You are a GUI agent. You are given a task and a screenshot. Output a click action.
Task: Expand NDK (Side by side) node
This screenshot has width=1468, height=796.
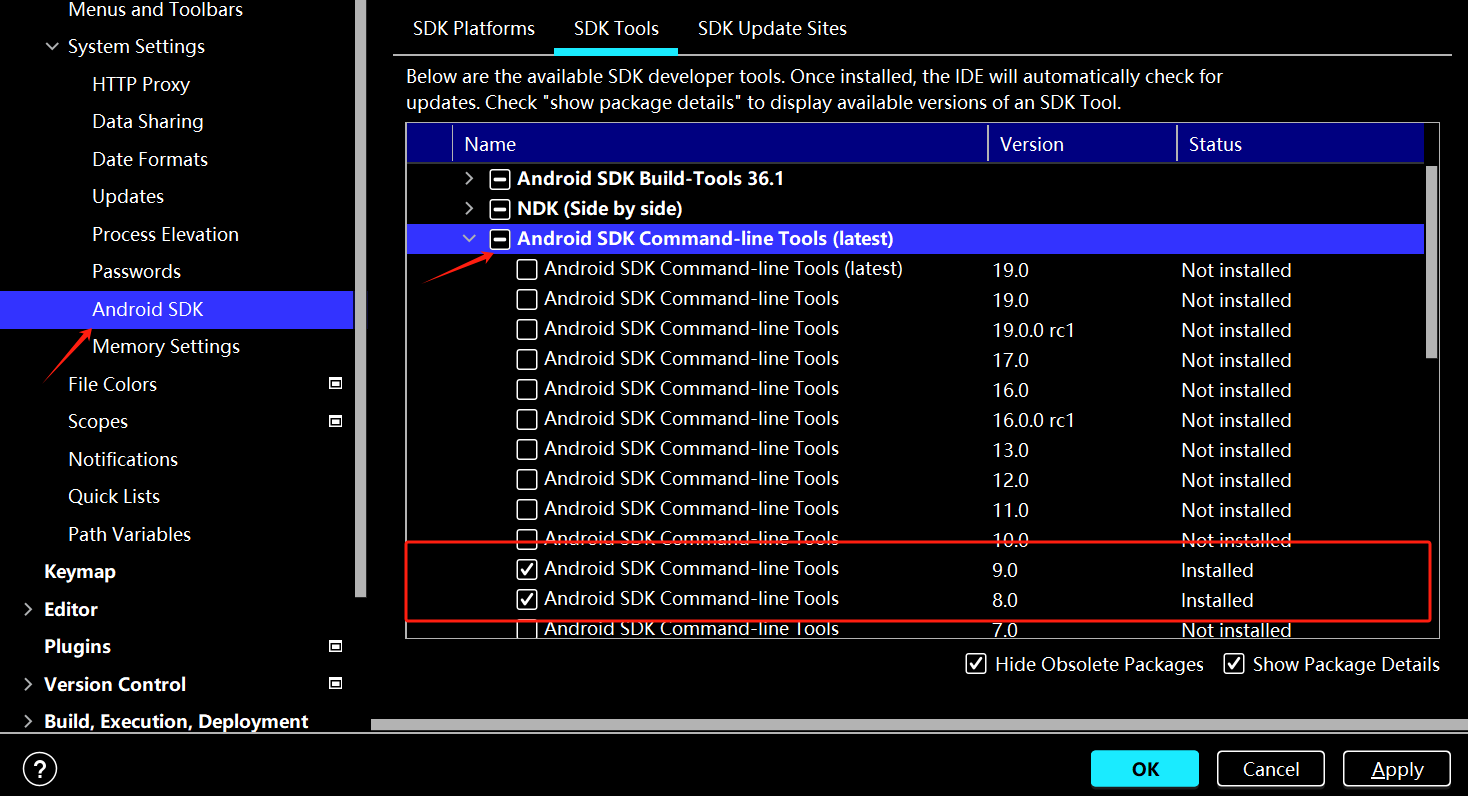469,209
